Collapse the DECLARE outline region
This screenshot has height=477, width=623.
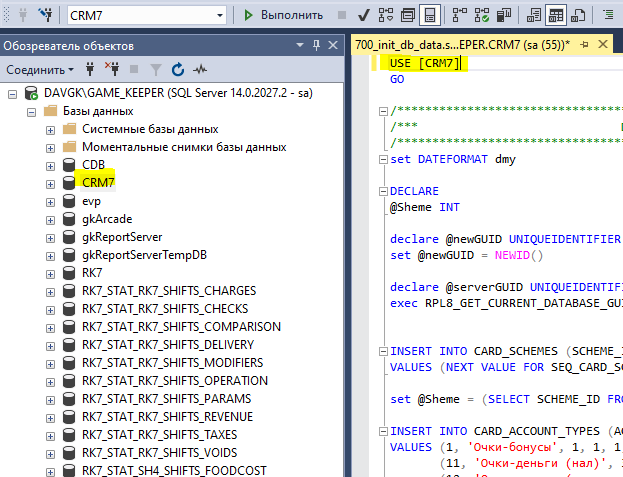(x=383, y=192)
